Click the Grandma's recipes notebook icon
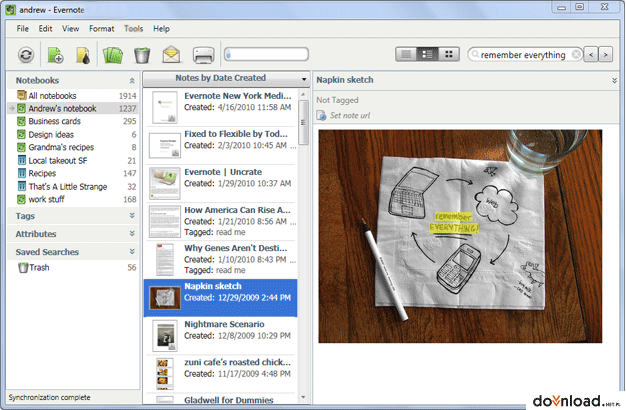This screenshot has height=410, width=626. [22, 147]
